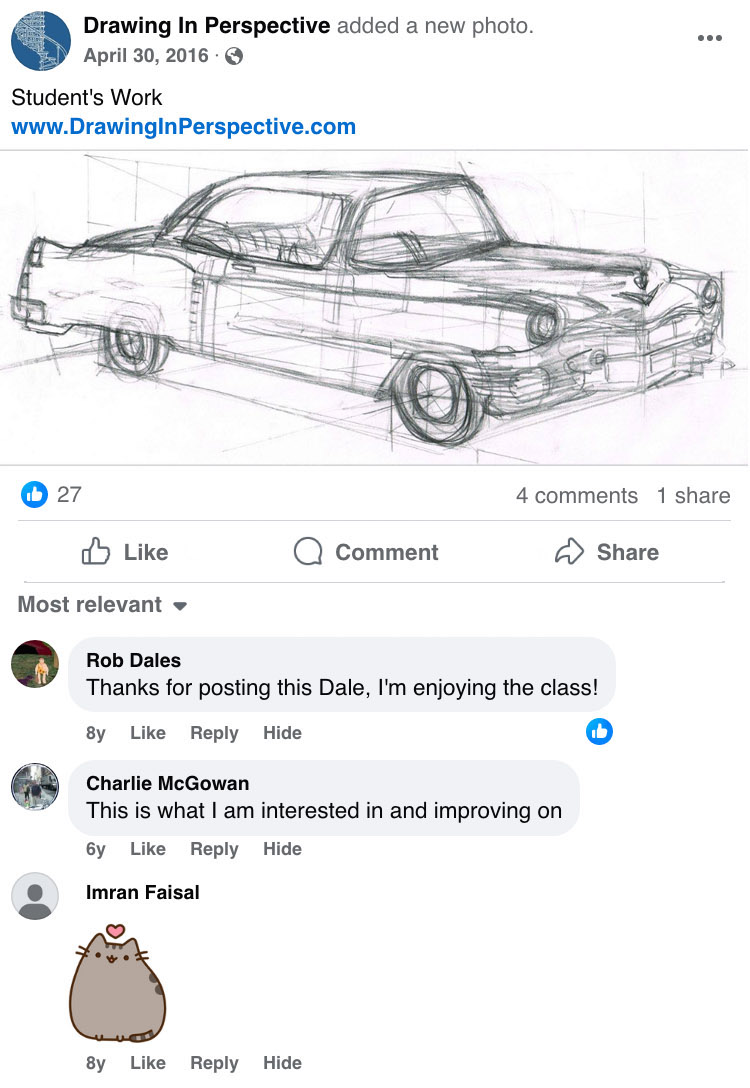
Task: Click the globe public audience icon
Action: tap(235, 56)
